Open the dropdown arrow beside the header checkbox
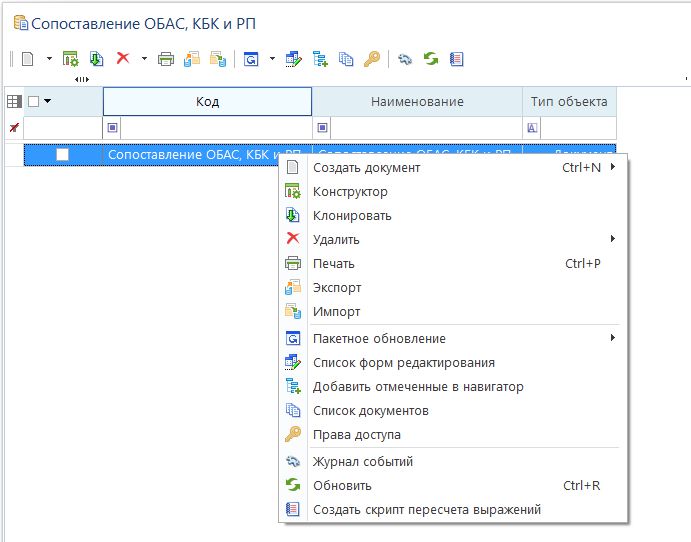The width and height of the screenshot is (691, 542). [47, 101]
